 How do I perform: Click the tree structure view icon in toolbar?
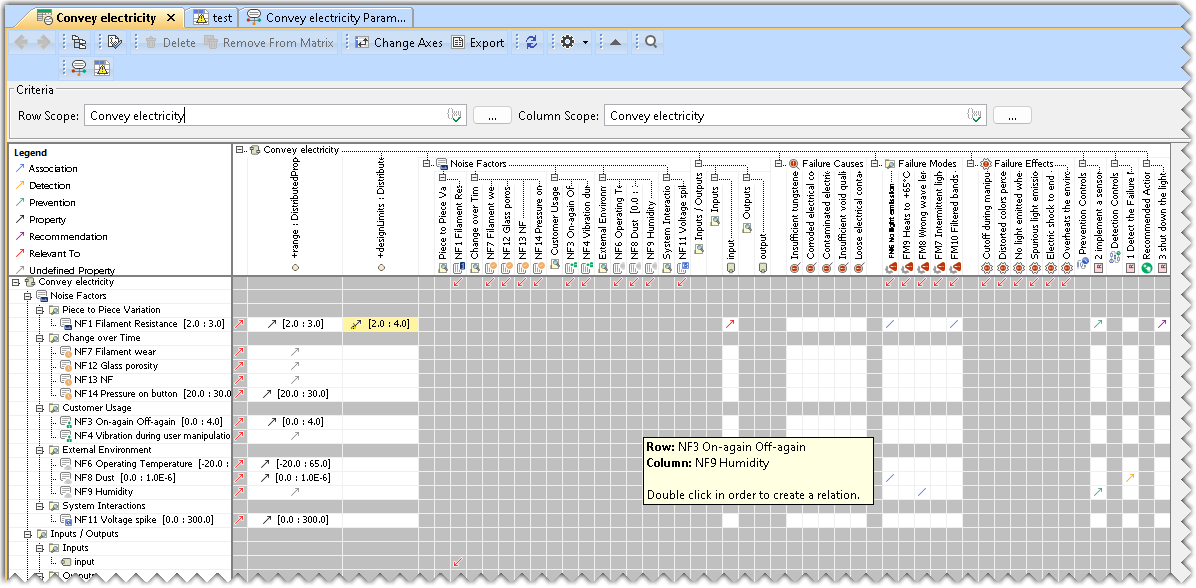tap(78, 43)
